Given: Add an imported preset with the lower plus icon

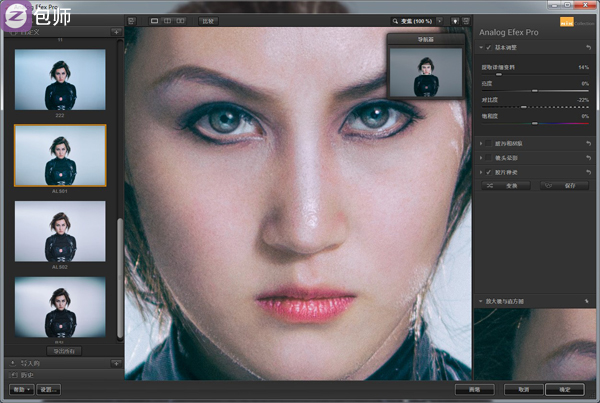Looking at the screenshot, I should (x=116, y=363).
